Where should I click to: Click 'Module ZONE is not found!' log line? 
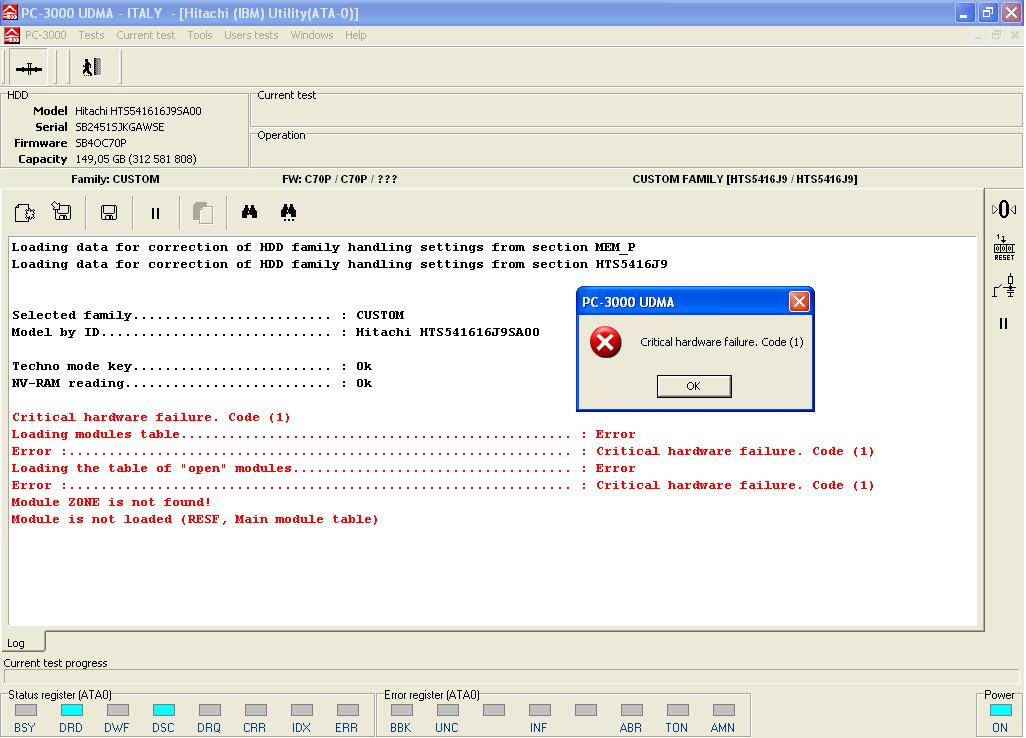pos(111,502)
